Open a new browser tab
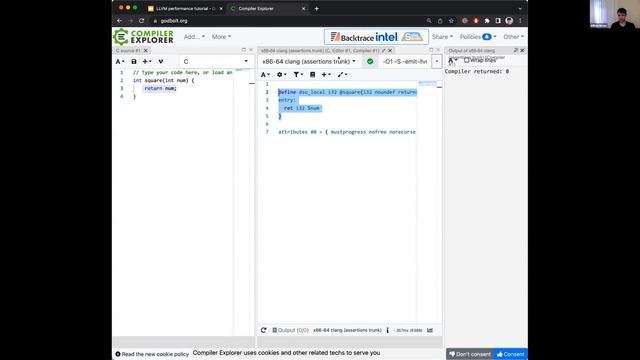640x360 pixels. point(317,9)
